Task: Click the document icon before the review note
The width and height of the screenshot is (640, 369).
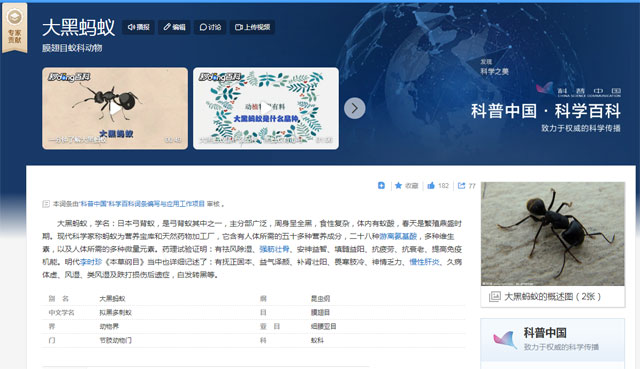Action: 46,204
